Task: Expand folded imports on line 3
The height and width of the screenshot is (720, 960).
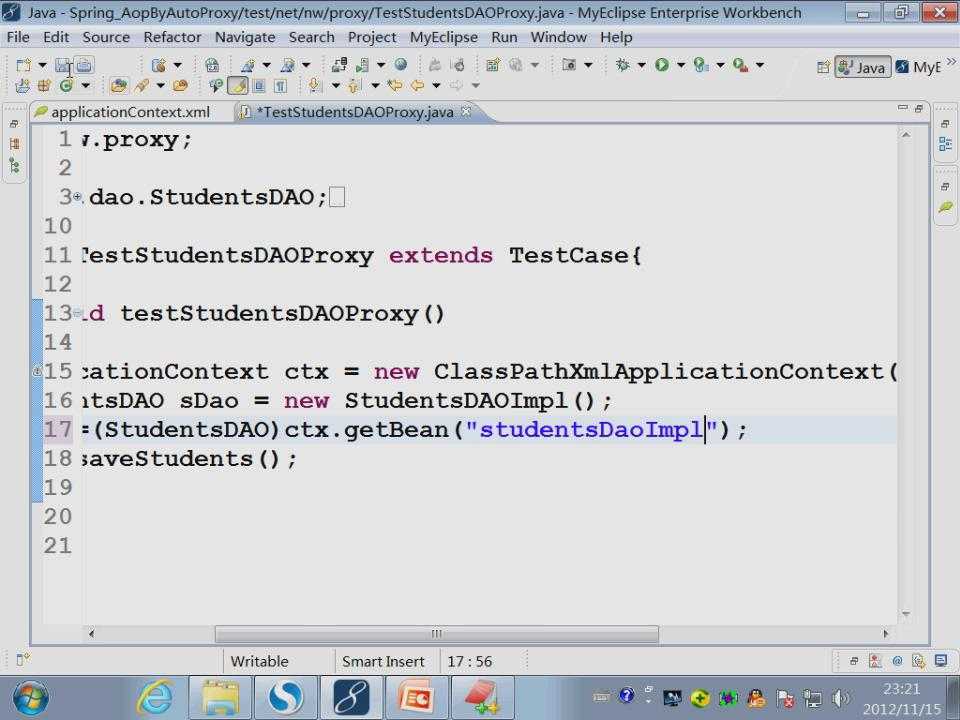Action: pyautogui.click(x=78, y=197)
